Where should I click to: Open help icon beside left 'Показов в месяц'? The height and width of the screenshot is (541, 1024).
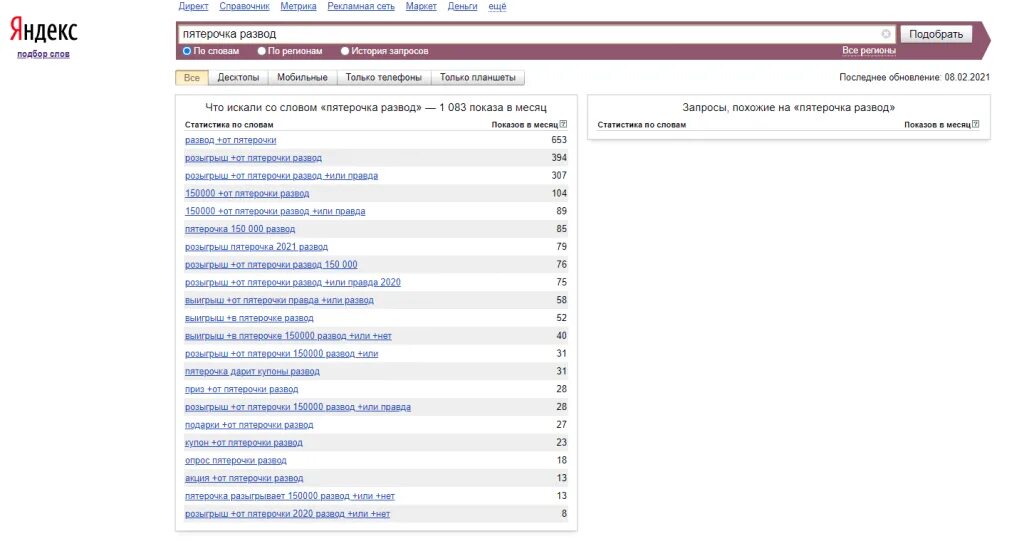pyautogui.click(x=563, y=124)
